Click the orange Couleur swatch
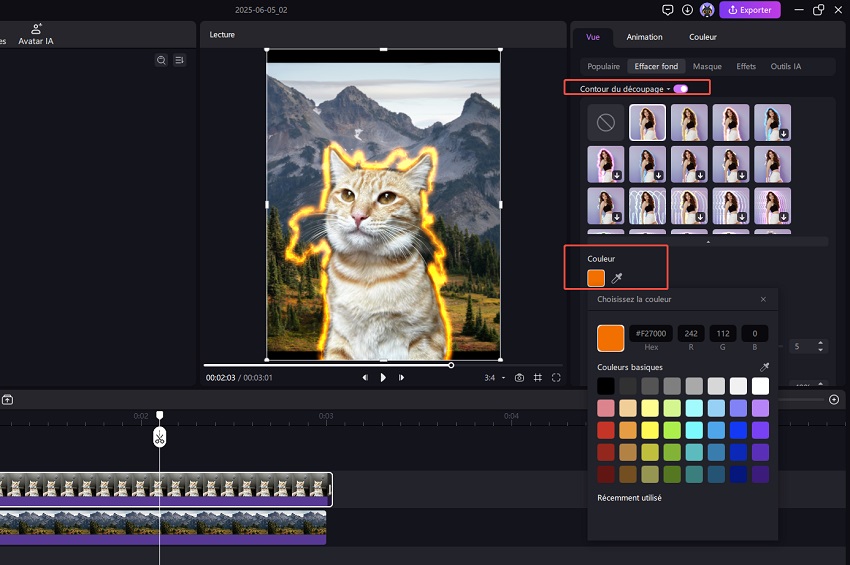Viewport: 850px width, 565px height. click(x=596, y=278)
